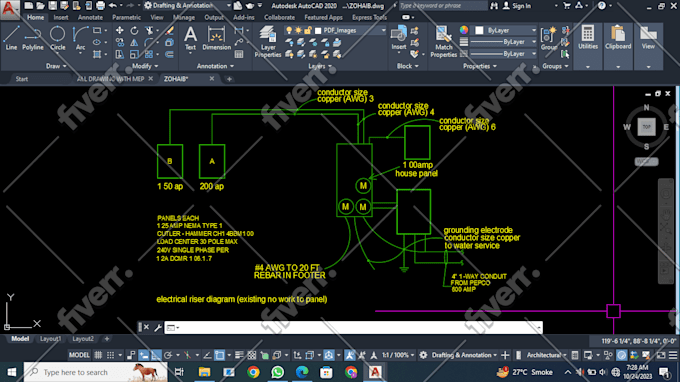
Task: Click the Group tool
Action: pyautogui.click(x=549, y=38)
